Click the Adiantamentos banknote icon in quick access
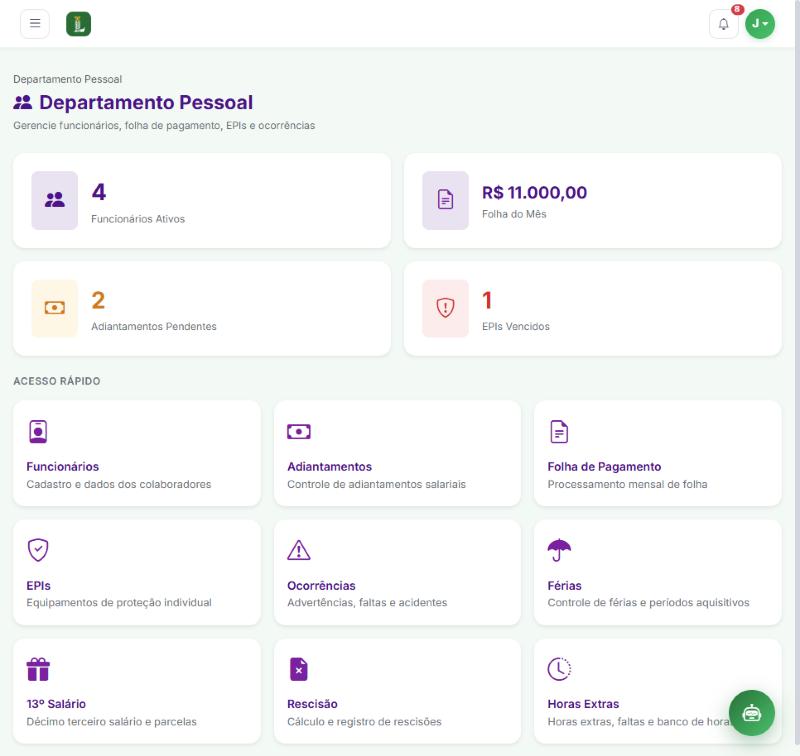This screenshot has height=756, width=800. [x=298, y=432]
